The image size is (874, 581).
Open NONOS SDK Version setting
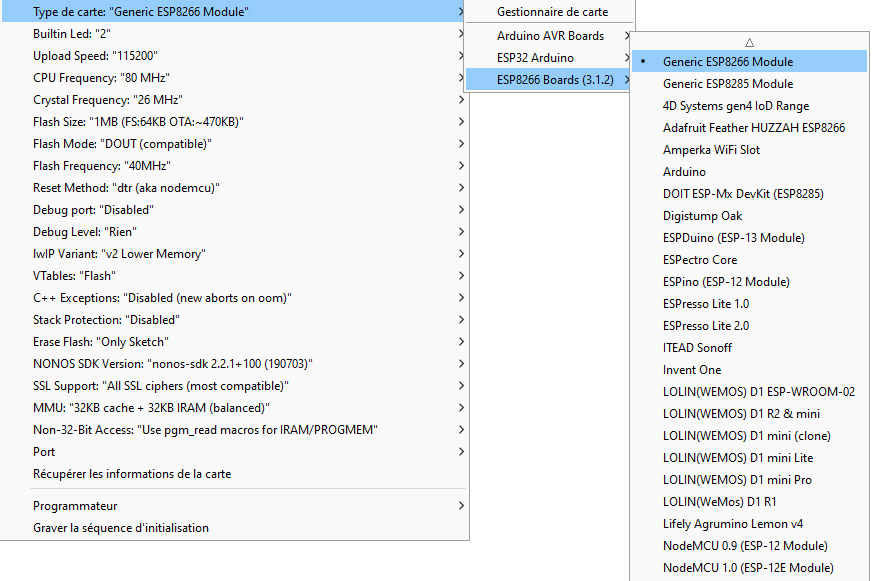(x=234, y=364)
